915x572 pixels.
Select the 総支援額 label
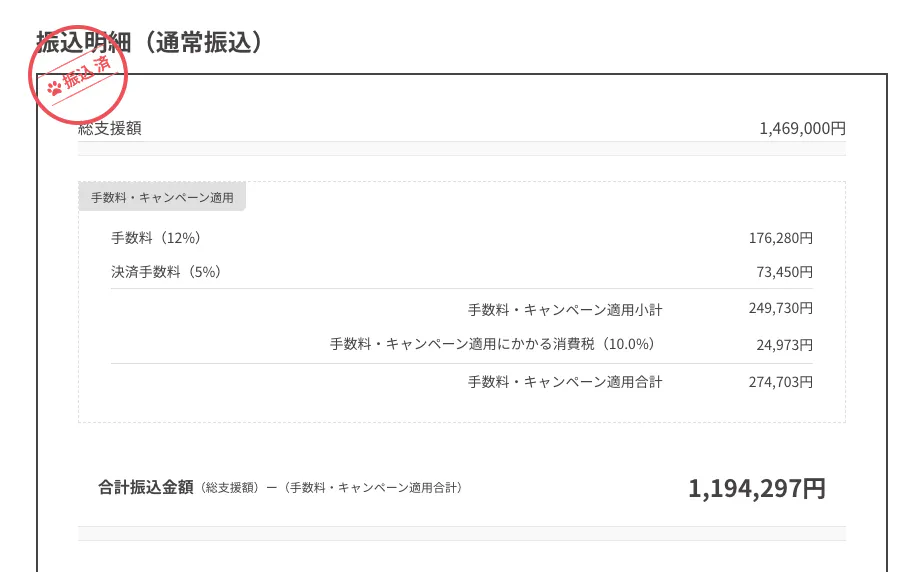tap(110, 128)
